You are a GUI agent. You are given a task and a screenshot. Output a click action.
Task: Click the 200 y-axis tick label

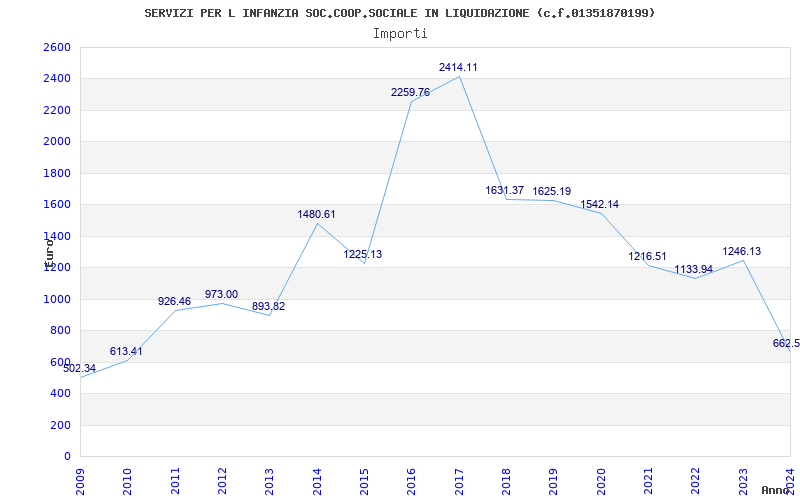point(60,426)
